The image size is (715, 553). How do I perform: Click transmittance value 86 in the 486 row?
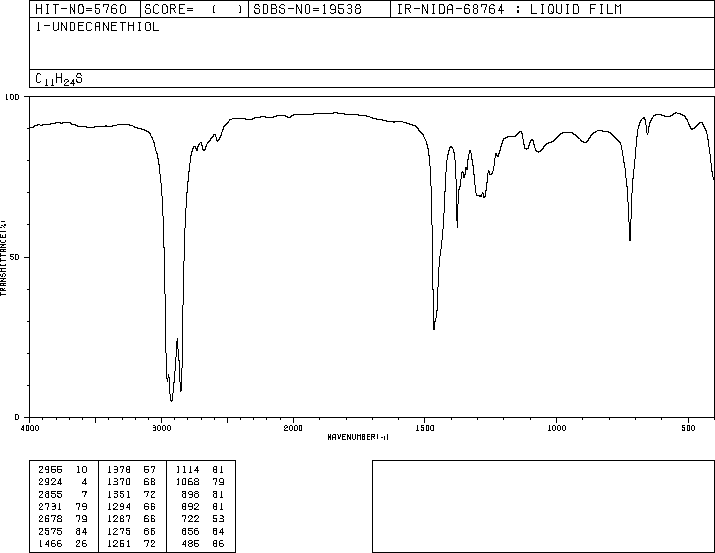218,543
